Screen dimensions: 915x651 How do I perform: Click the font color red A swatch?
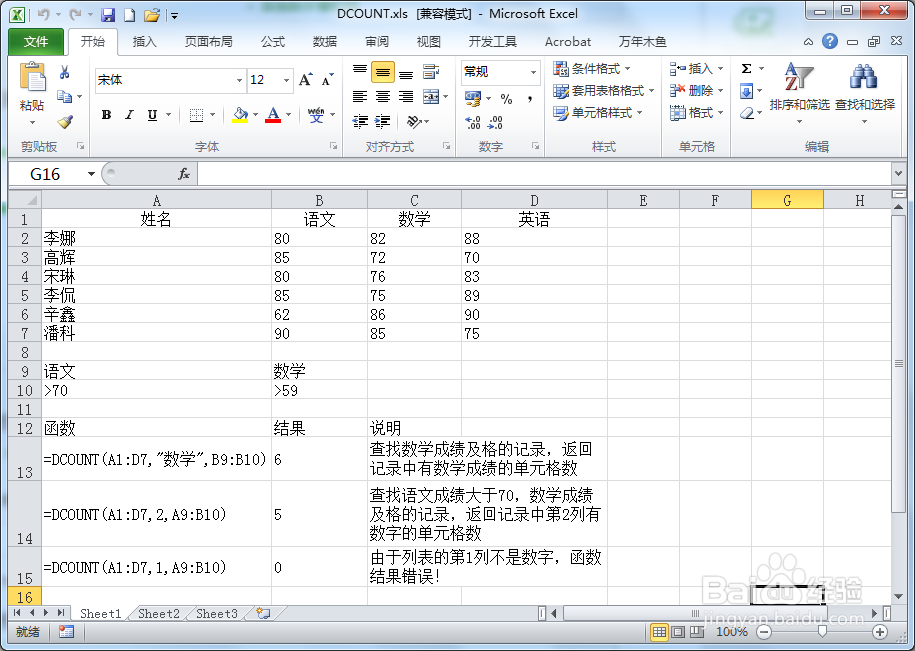coord(273,115)
